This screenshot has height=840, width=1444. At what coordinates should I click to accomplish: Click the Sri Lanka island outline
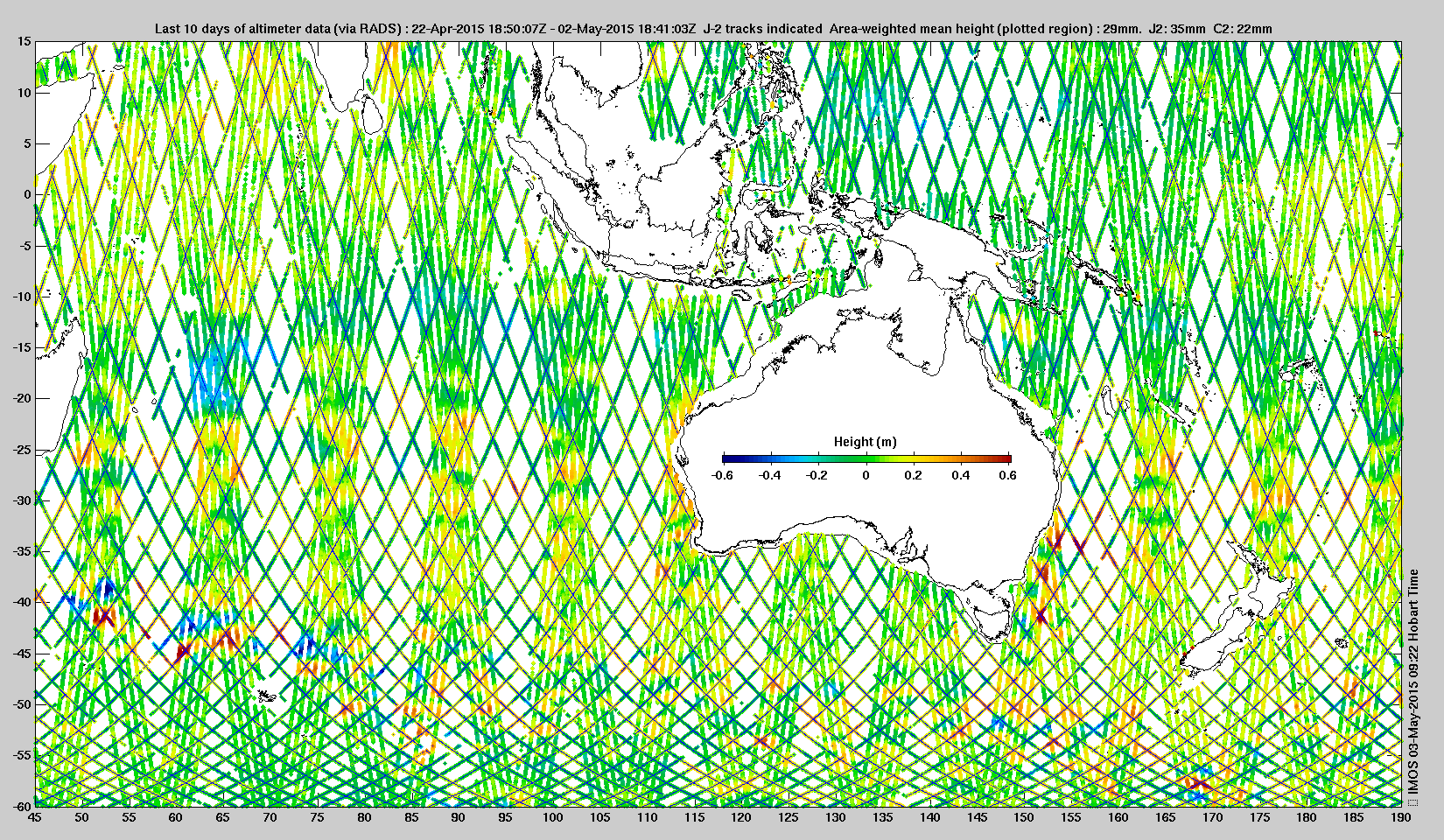click(x=372, y=114)
